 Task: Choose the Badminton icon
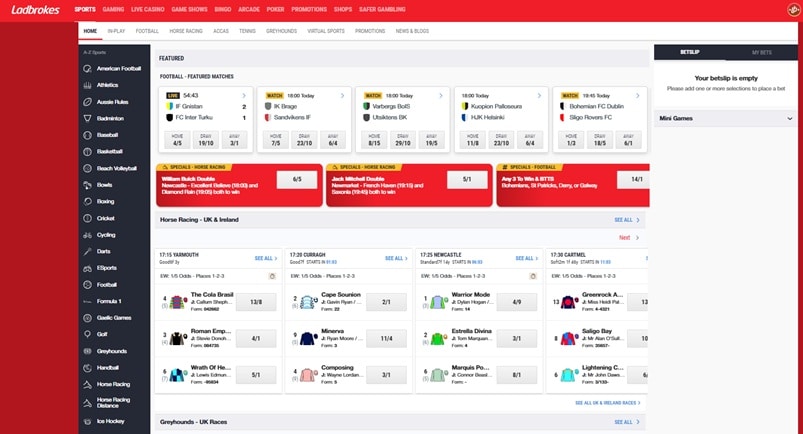point(88,118)
